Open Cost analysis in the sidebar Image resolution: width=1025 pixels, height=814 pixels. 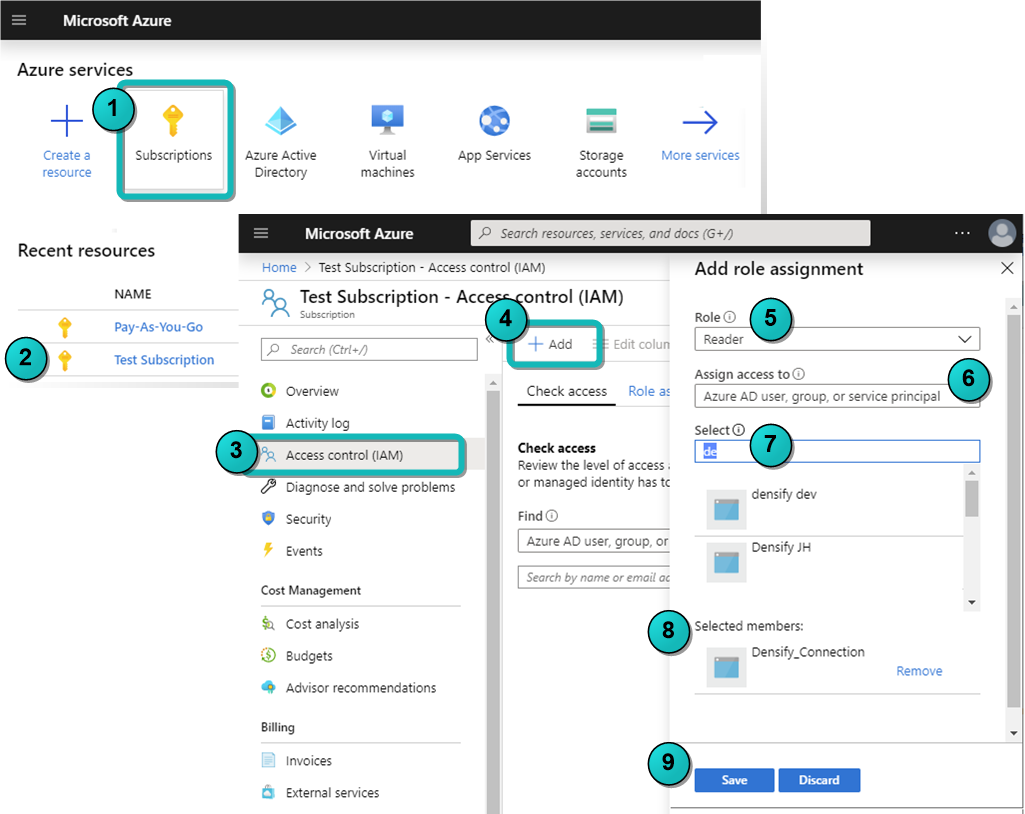point(322,624)
